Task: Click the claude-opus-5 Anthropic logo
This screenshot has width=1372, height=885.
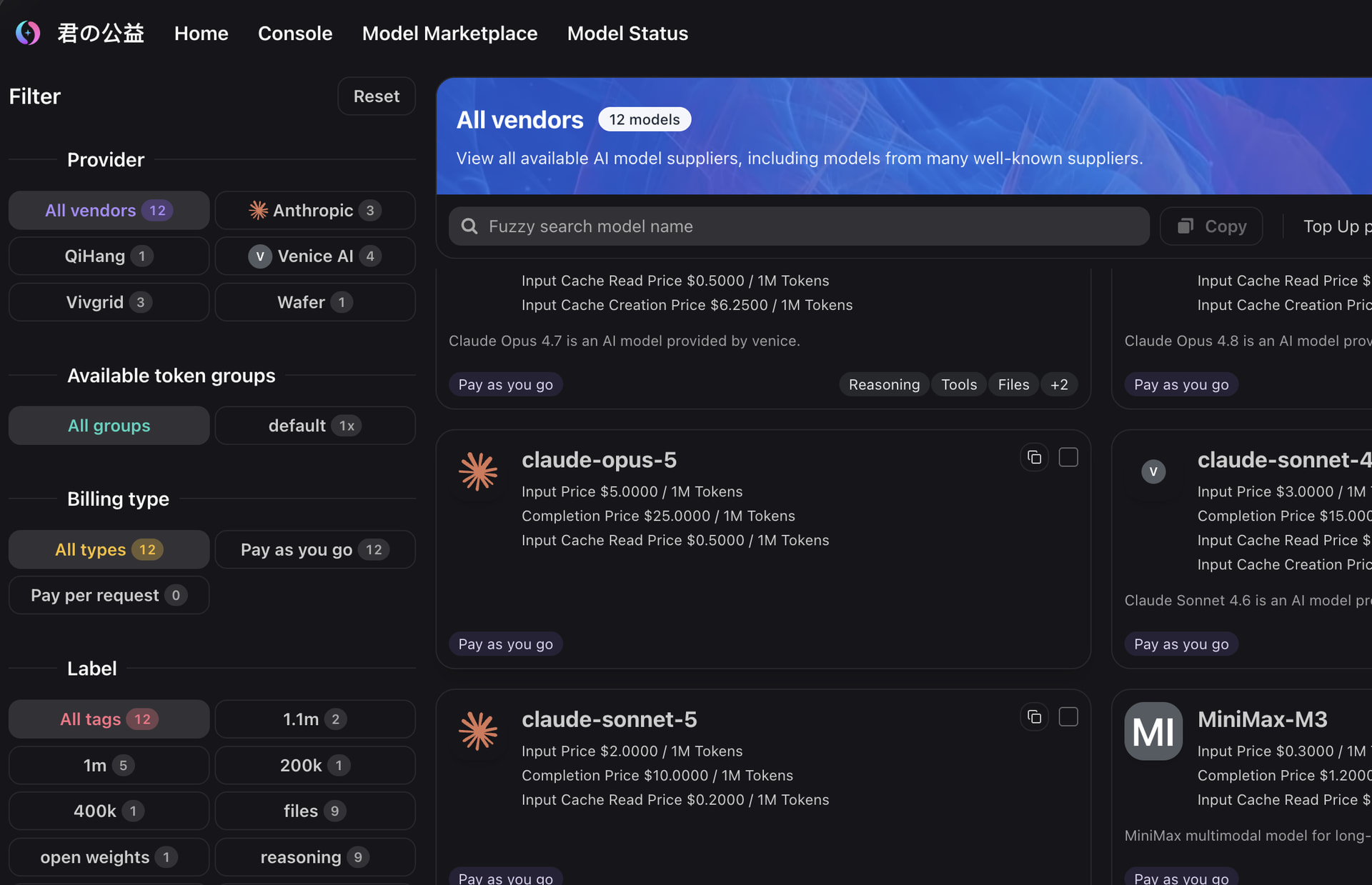Action: (x=478, y=471)
